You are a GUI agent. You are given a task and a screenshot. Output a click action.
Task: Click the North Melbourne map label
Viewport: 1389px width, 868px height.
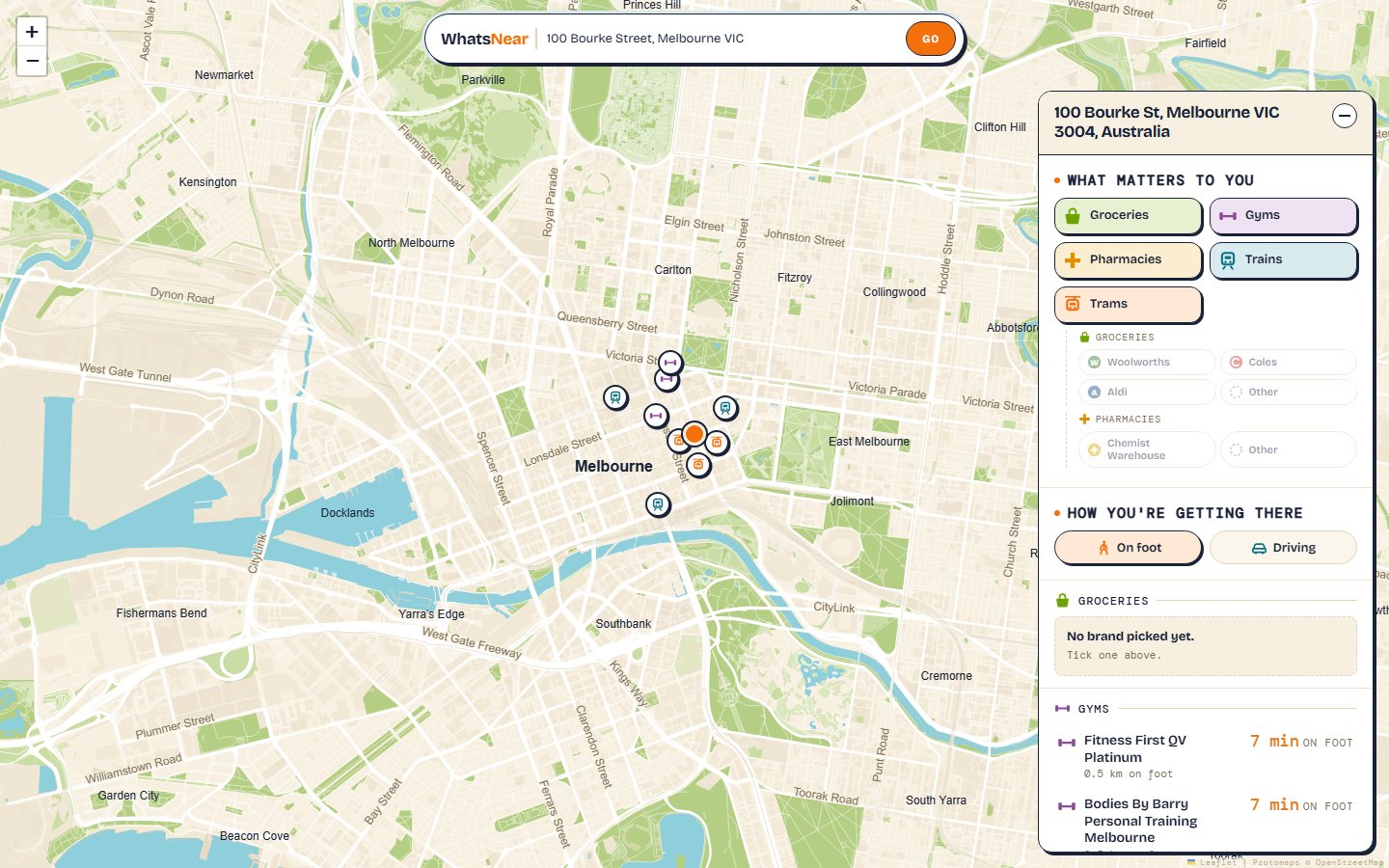(411, 243)
